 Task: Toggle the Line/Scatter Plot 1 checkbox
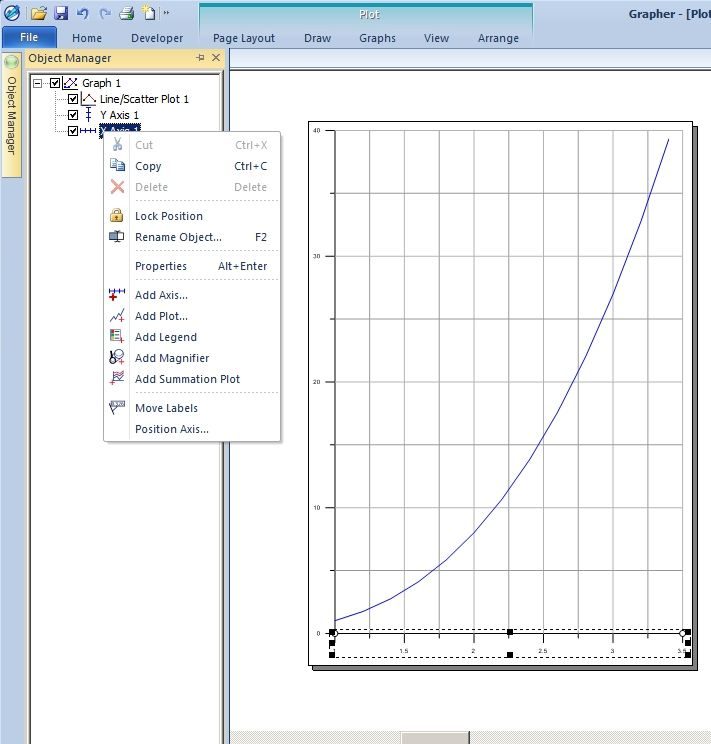pos(73,99)
